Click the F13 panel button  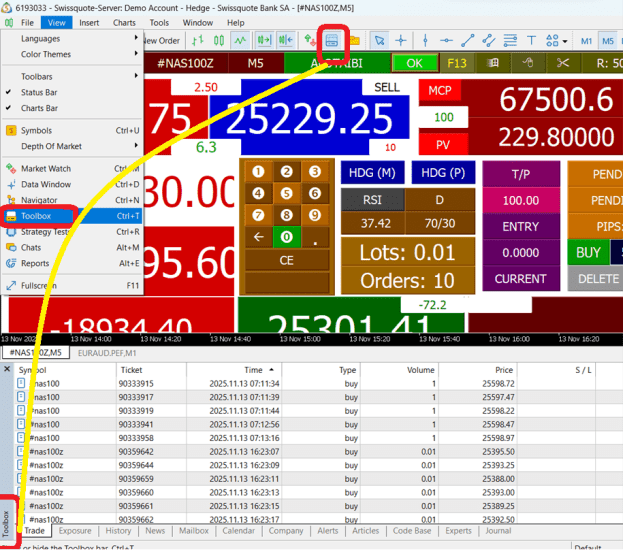point(457,63)
